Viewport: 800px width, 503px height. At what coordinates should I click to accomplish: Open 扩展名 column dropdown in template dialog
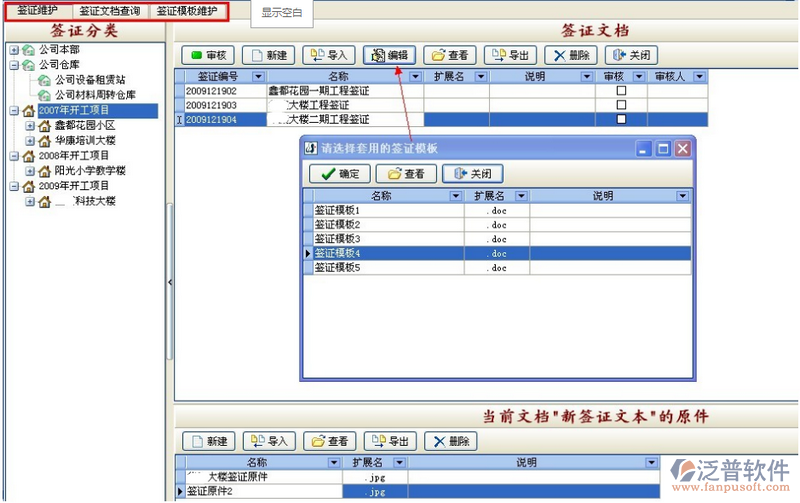click(521, 196)
